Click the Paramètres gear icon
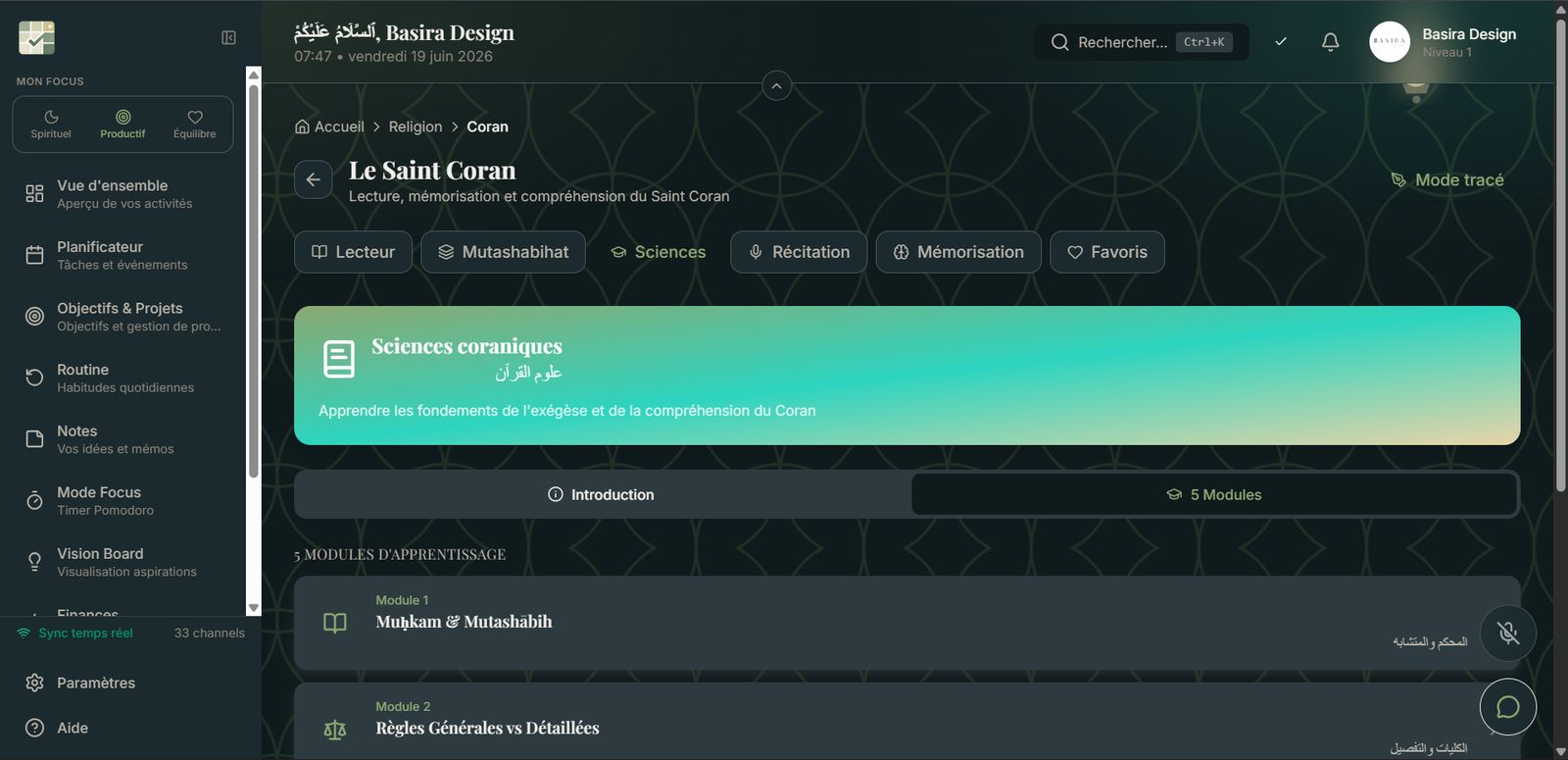Screen dimensions: 1568x760 [x=34, y=683]
